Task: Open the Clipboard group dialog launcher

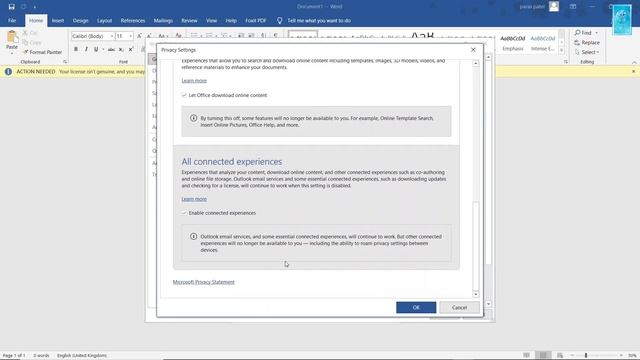Action: [x=65, y=62]
